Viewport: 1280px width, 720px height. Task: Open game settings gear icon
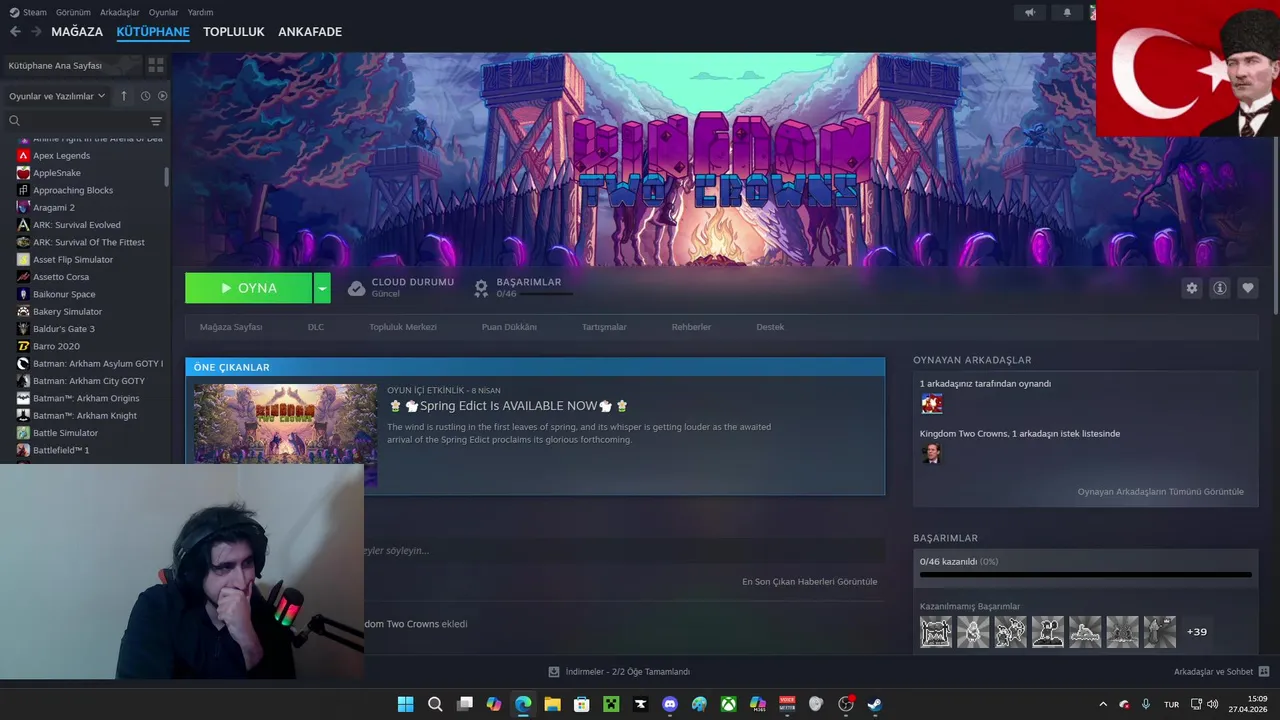1191,288
